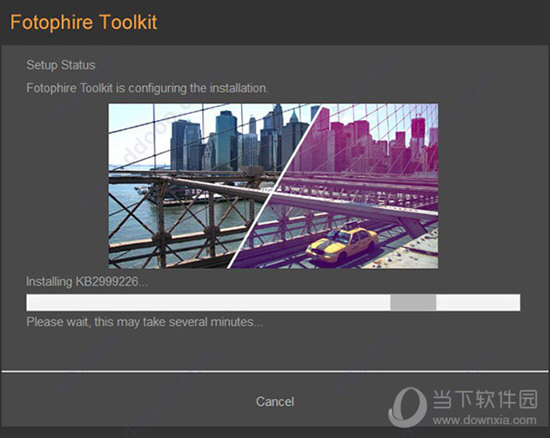Click 'Please wait, this may take several minutes...'
The image size is (550, 438).
coord(145,322)
